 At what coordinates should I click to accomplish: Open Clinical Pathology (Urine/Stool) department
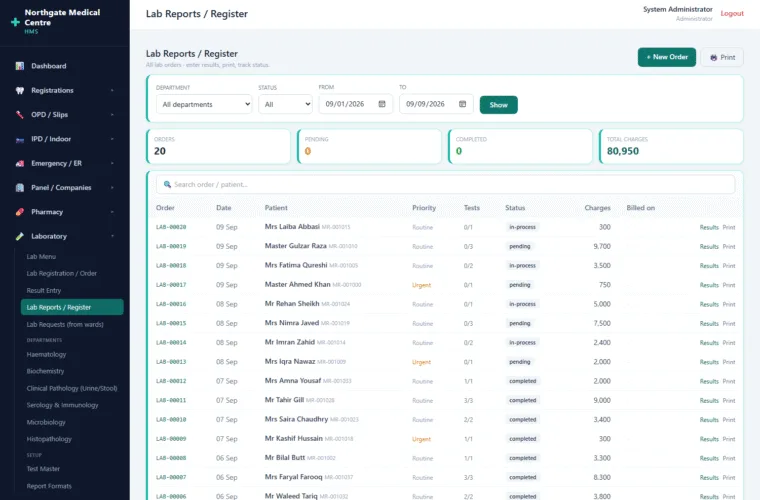coord(72,388)
